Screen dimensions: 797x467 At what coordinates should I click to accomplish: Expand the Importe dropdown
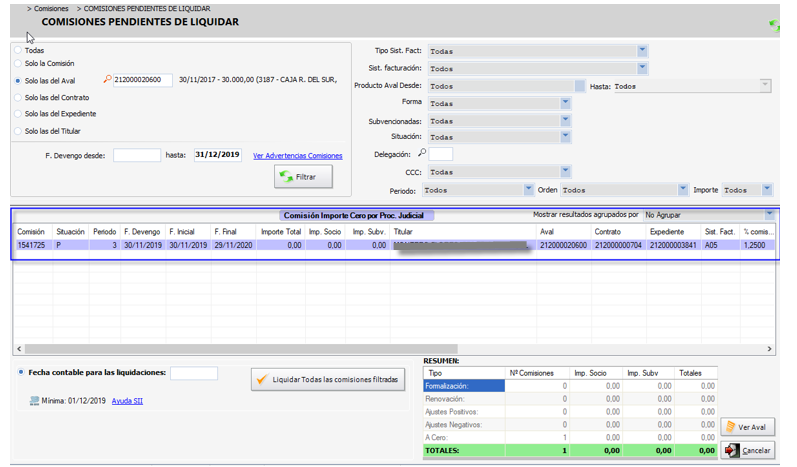[767, 190]
